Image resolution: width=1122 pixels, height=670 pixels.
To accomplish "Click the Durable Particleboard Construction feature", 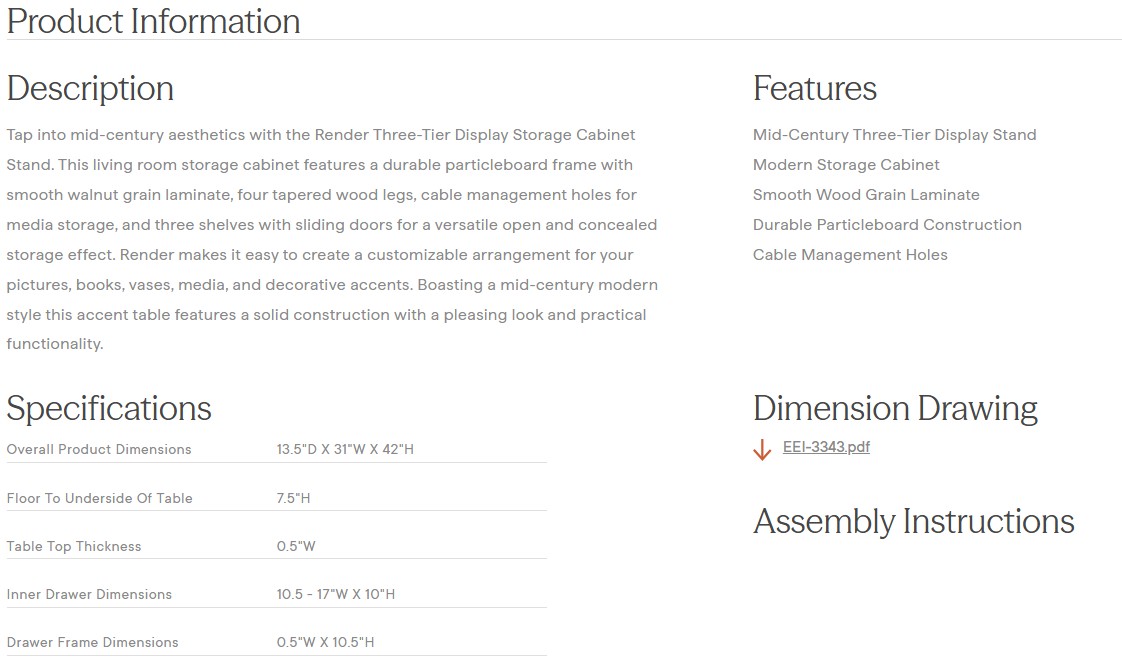I will click(887, 225).
